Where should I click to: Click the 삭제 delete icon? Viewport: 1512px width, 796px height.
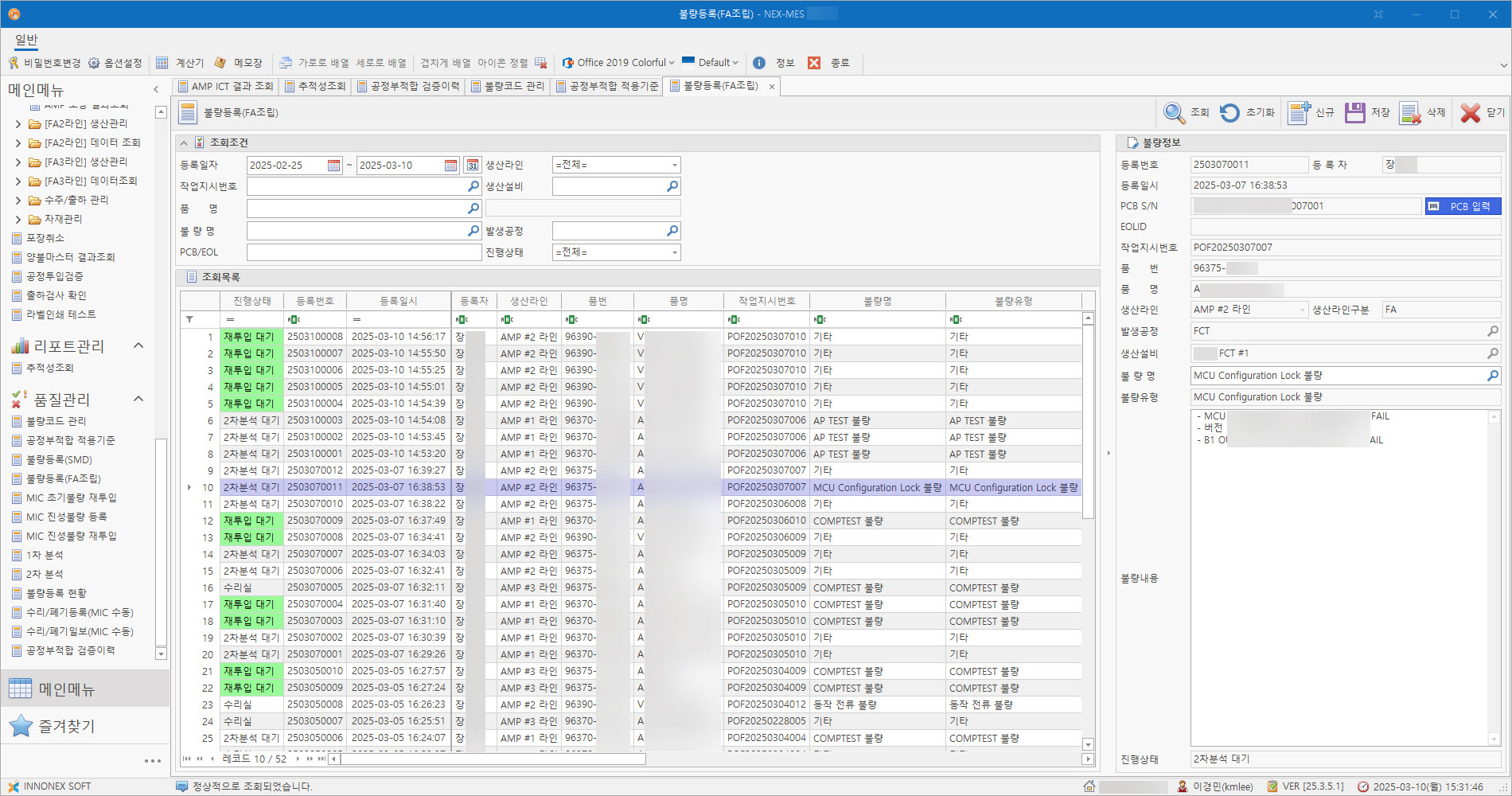[1410, 113]
